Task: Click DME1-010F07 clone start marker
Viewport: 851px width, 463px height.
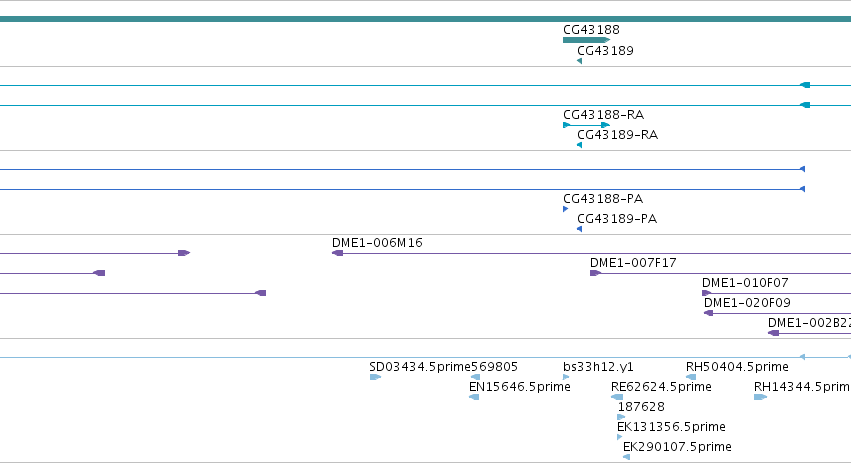Action: (707, 293)
